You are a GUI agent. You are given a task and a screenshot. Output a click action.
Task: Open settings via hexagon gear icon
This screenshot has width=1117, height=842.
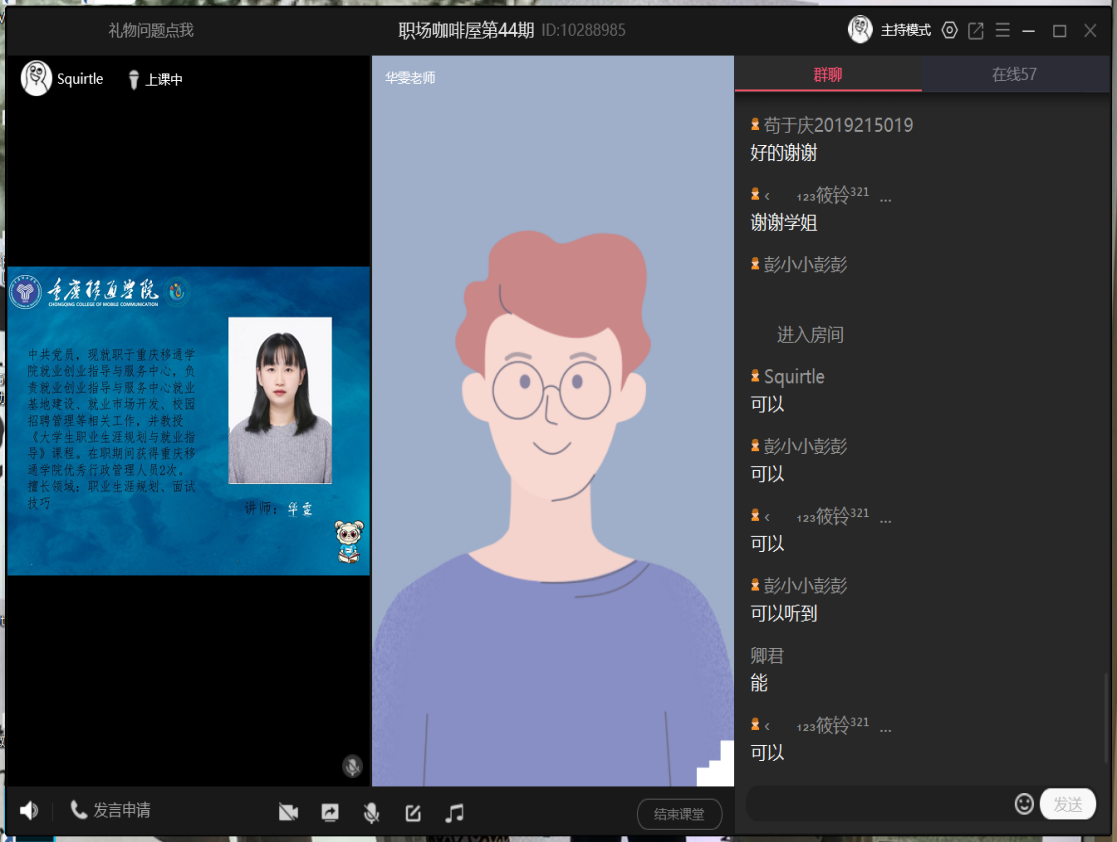(949, 30)
